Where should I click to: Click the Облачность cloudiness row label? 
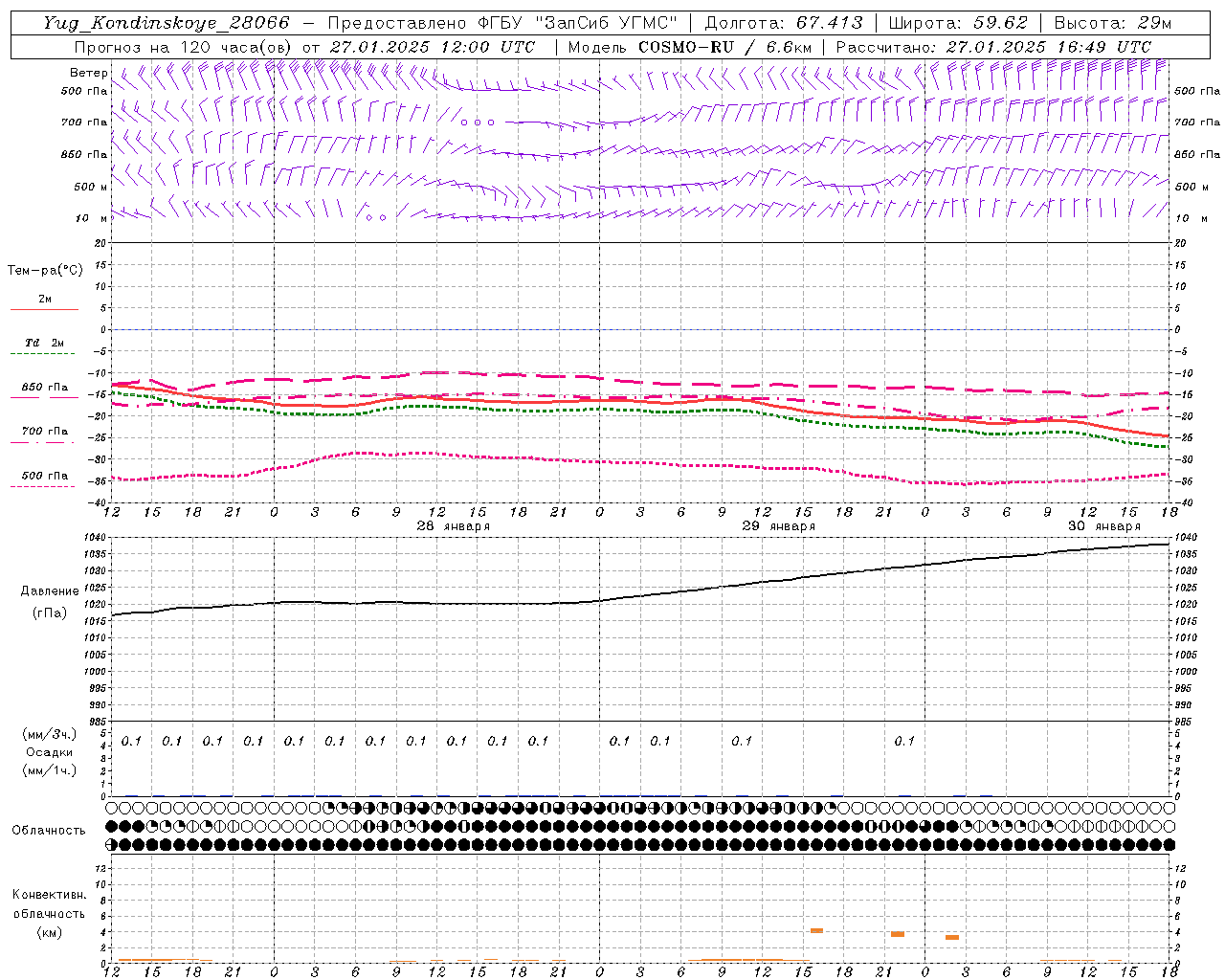(49, 831)
